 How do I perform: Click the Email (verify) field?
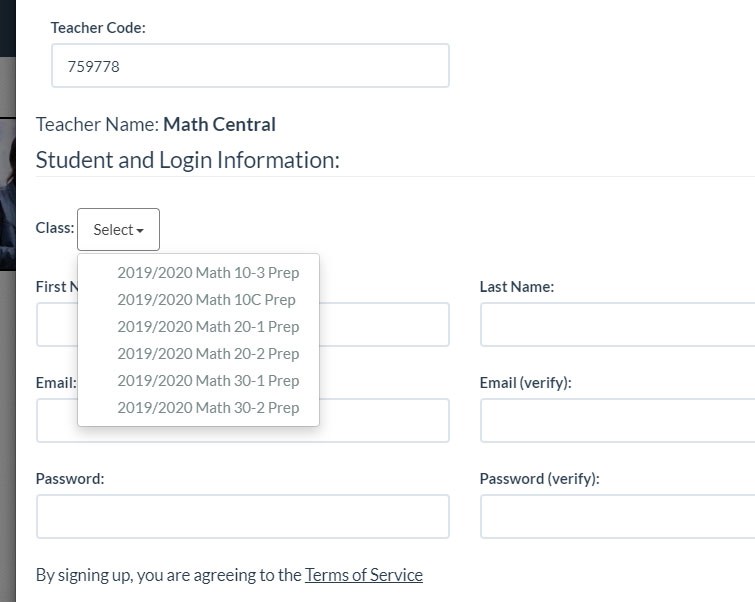pos(616,421)
